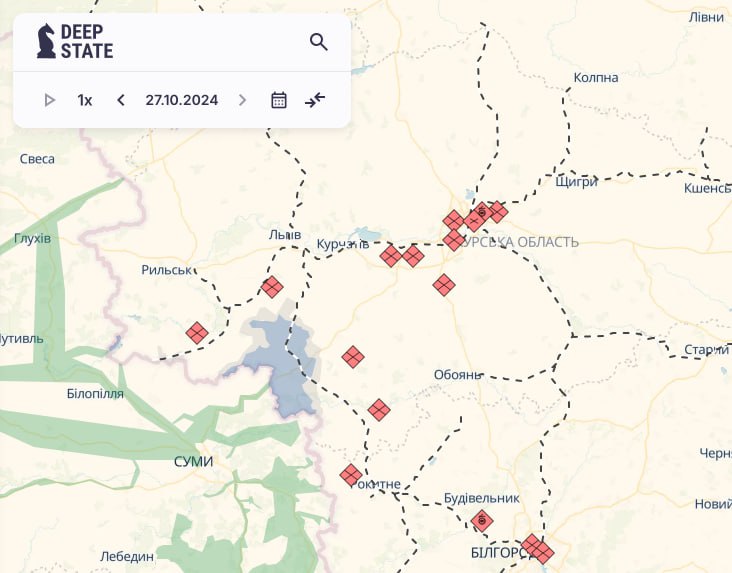Click the Deep State logo
732x573 pixels.
click(75, 41)
